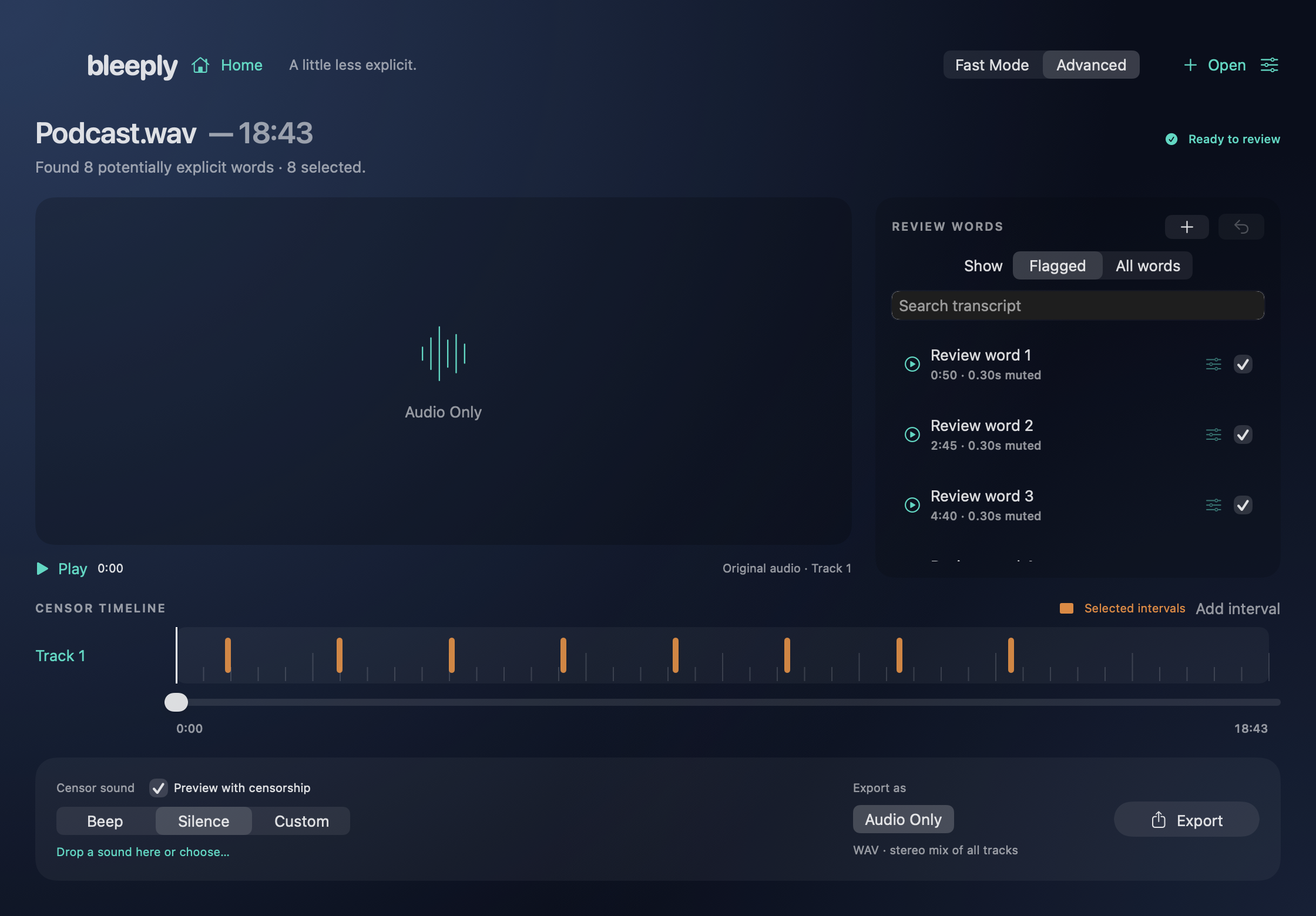Click the Export button
The height and width of the screenshot is (916, 1316).
(1186, 820)
